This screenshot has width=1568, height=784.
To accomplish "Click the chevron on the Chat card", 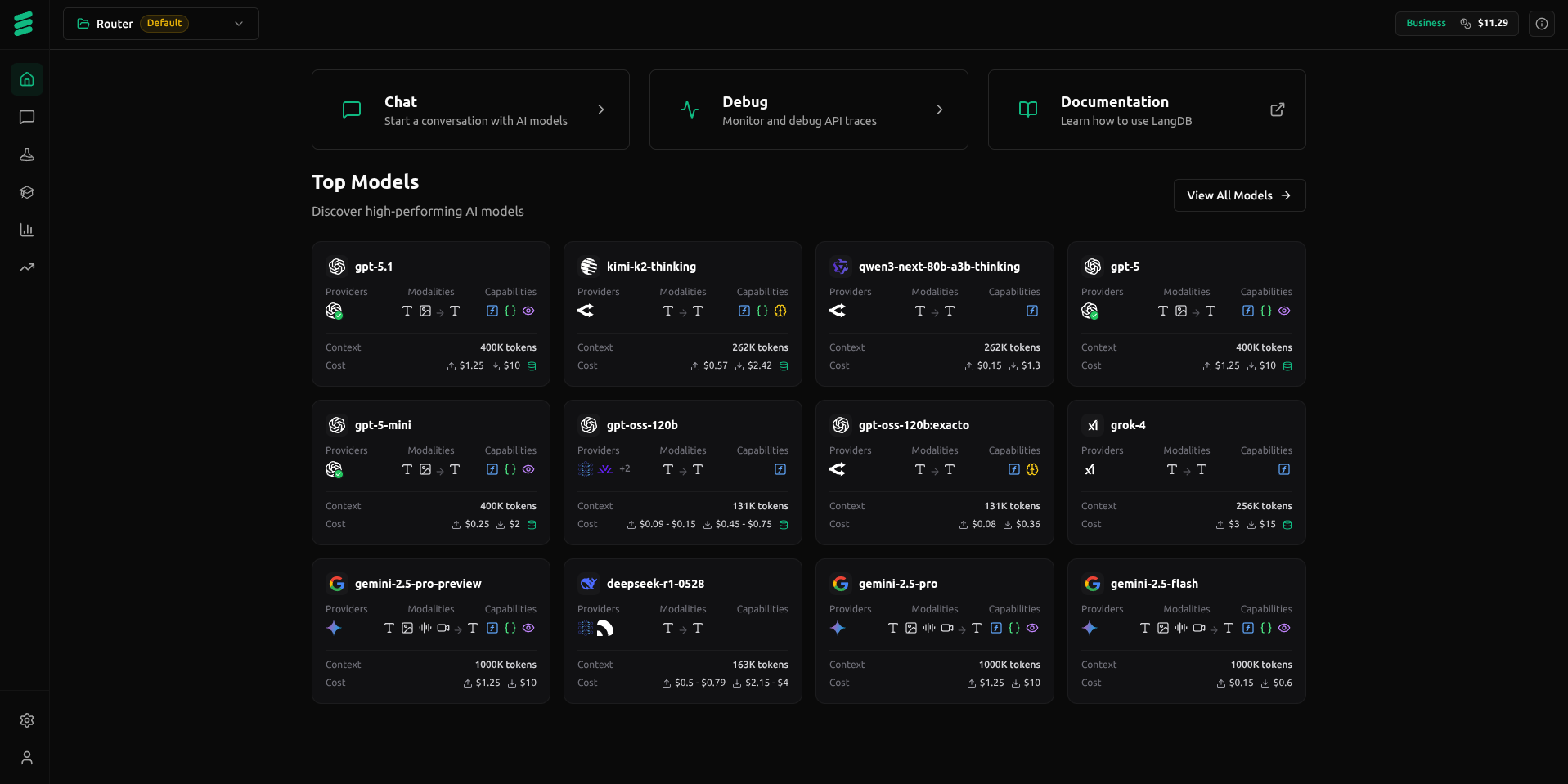I will pos(601,110).
